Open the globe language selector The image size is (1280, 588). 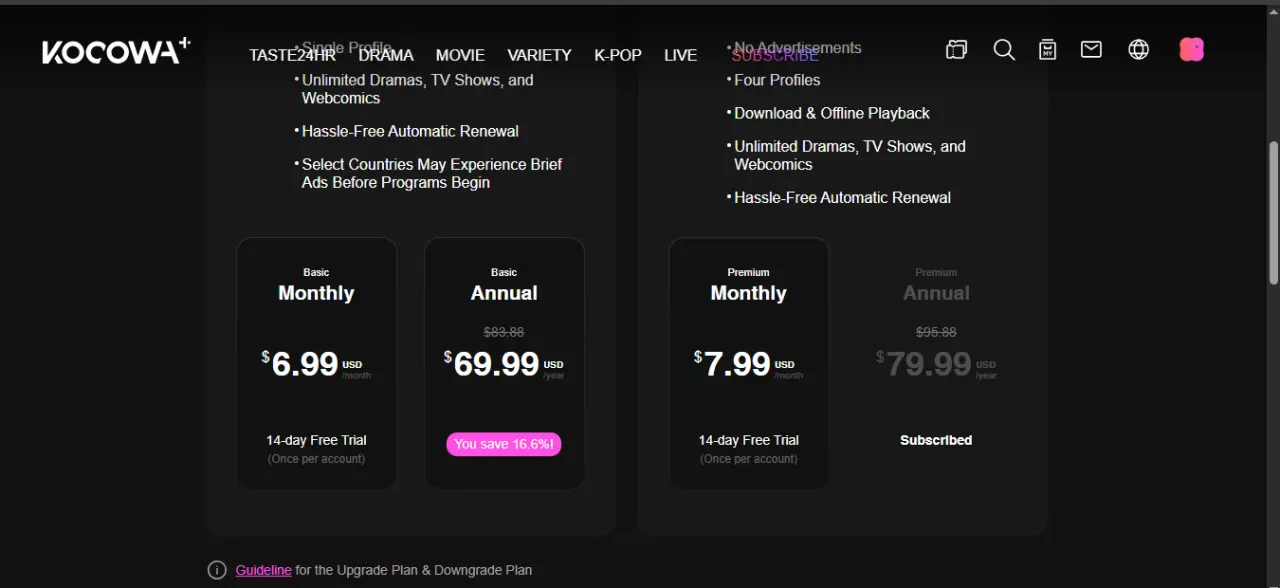1138,49
